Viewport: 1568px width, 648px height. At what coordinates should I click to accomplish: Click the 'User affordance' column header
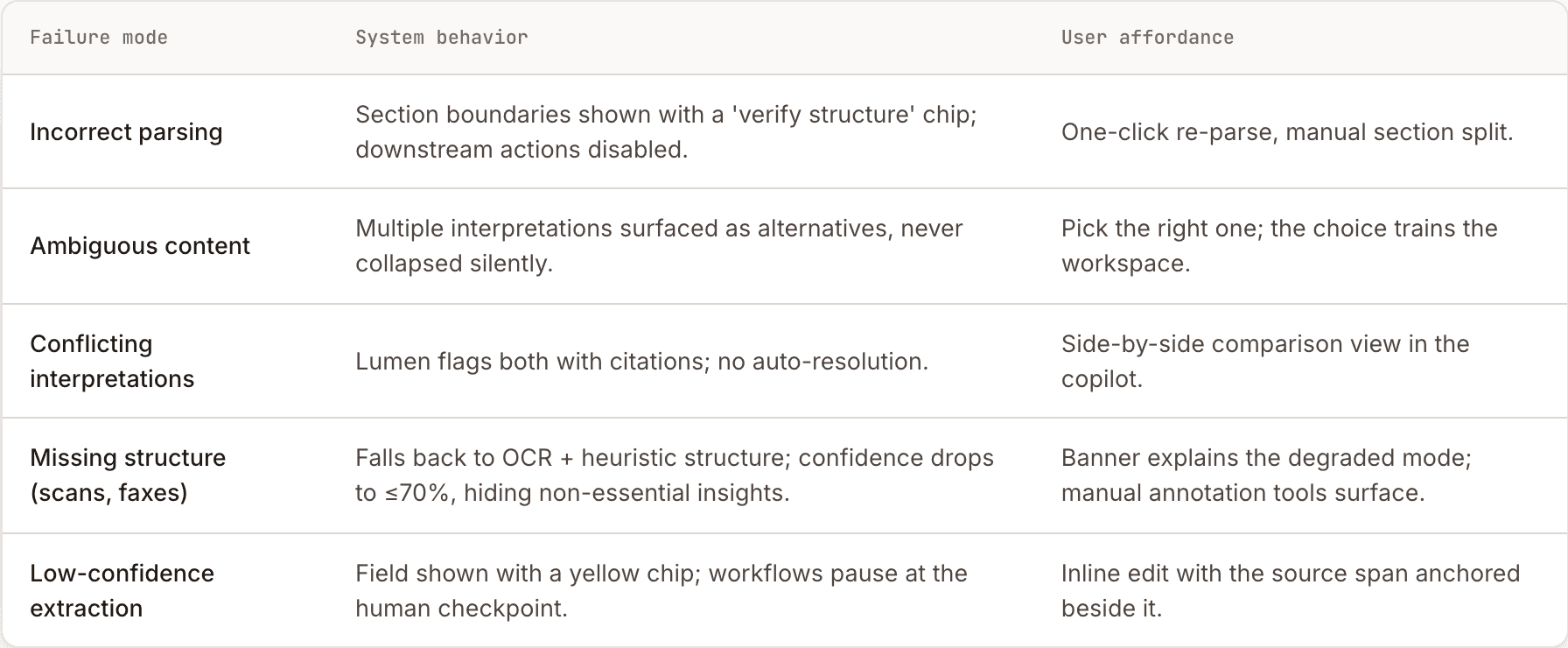pyautogui.click(x=1147, y=38)
